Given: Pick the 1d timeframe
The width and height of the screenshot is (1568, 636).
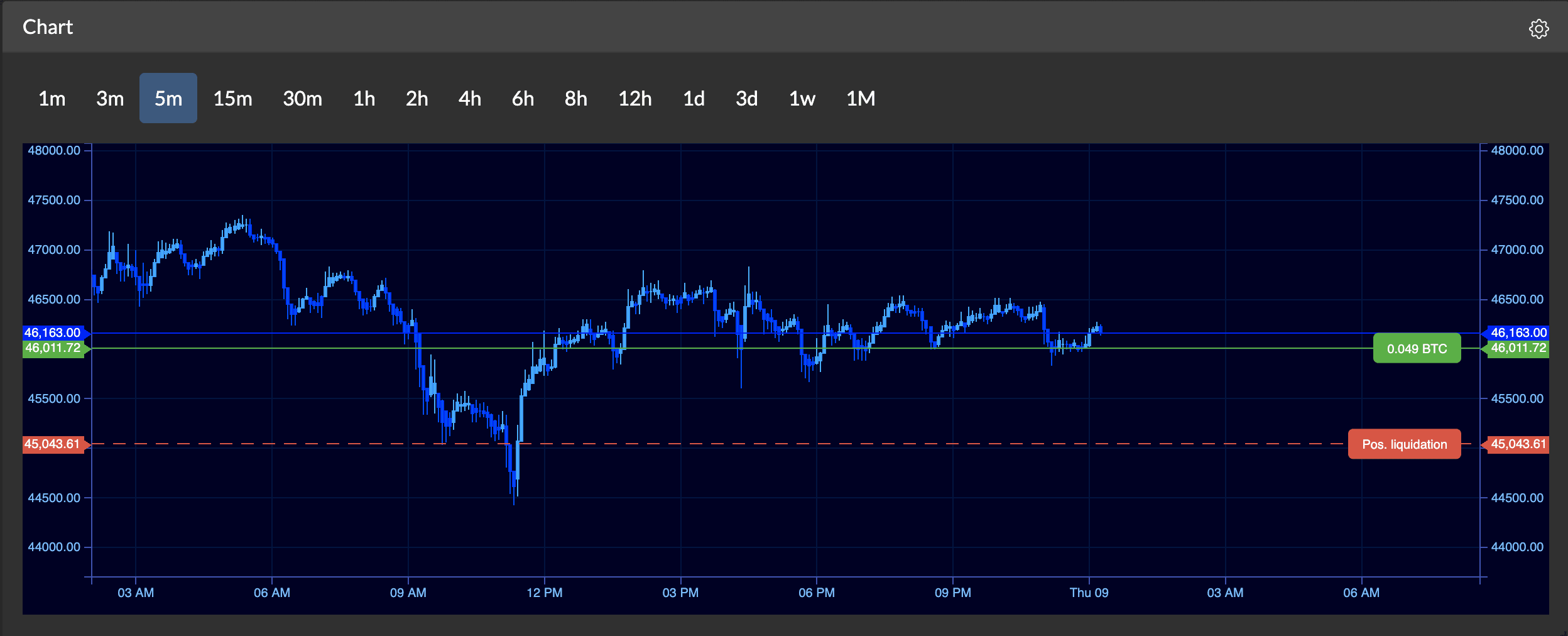Looking at the screenshot, I should [x=694, y=99].
